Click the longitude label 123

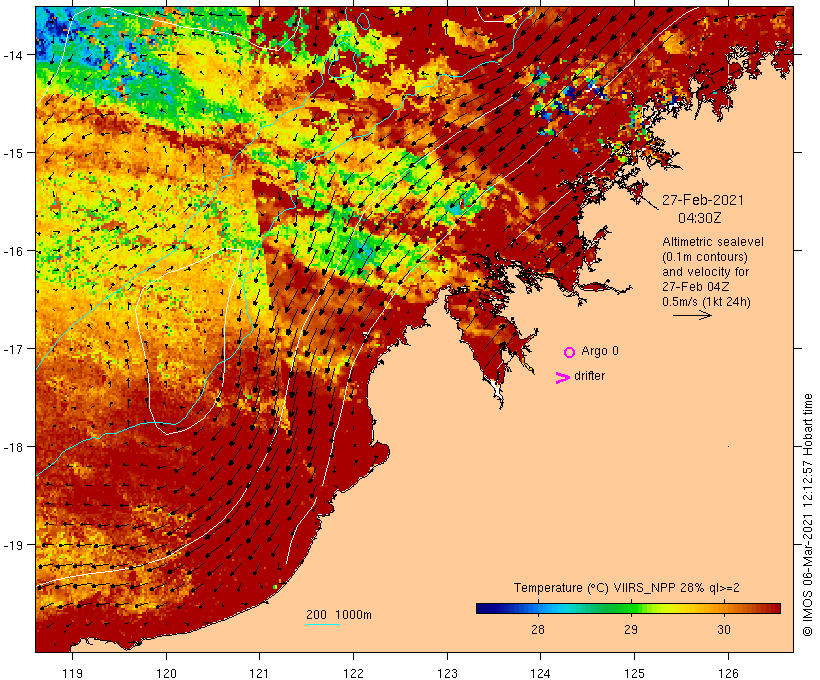pyautogui.click(x=447, y=673)
